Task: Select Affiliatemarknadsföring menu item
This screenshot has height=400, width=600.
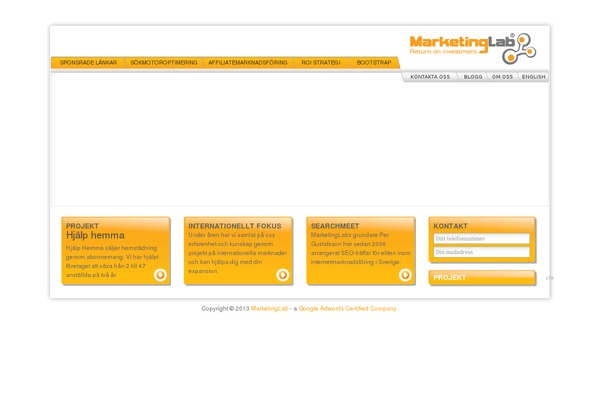Action: 248,62
